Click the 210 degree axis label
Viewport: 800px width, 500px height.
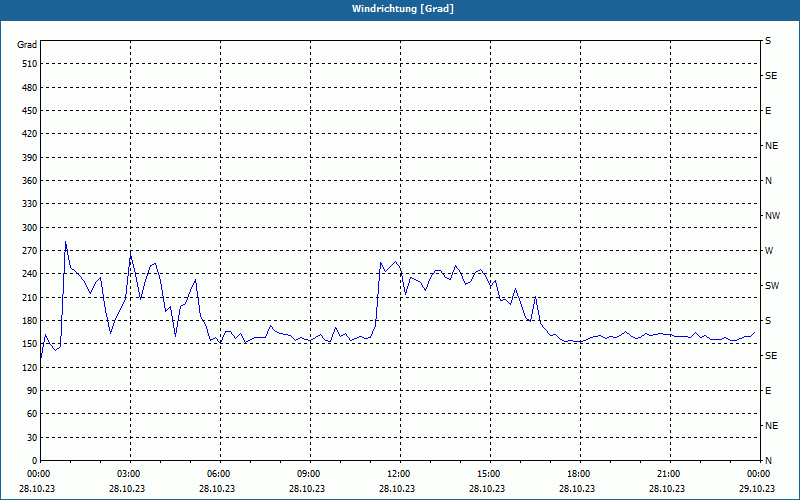[30, 297]
